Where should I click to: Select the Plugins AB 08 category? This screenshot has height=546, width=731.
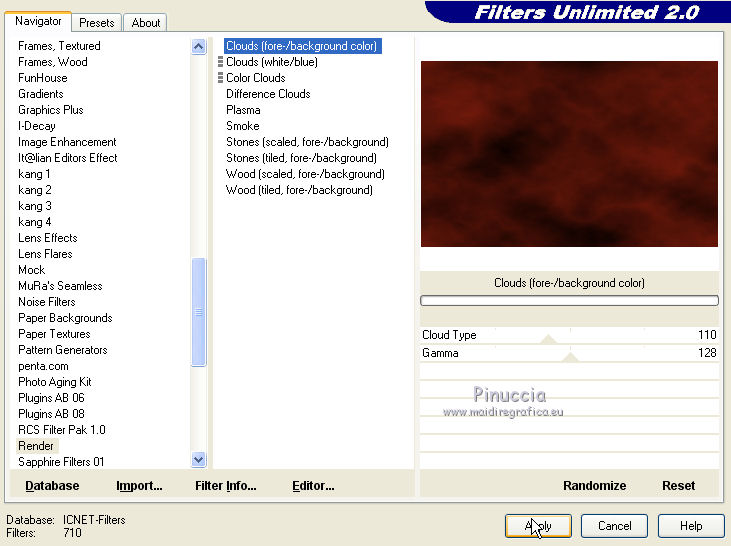51,414
